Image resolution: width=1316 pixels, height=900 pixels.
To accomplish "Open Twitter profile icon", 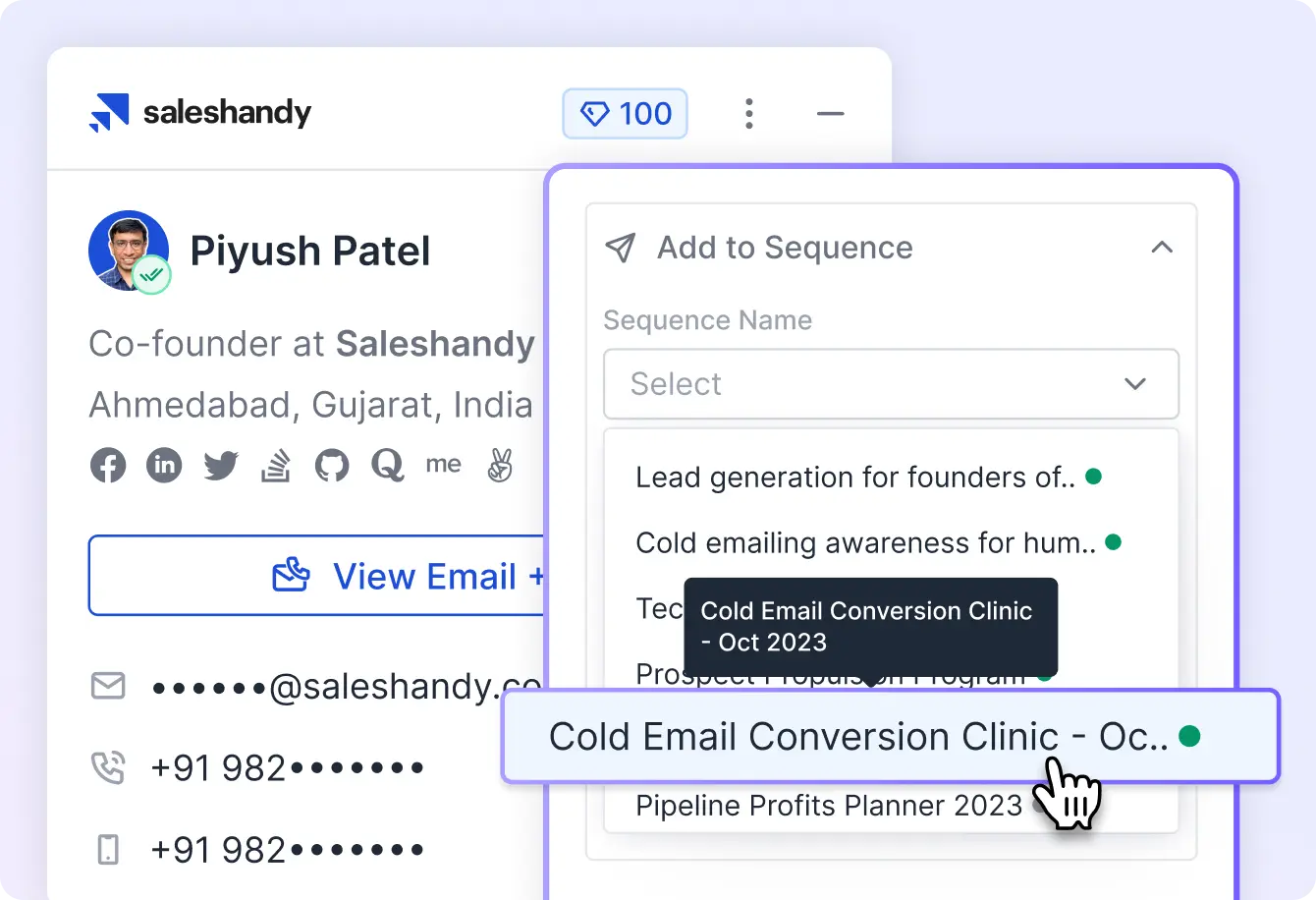I will [221, 465].
